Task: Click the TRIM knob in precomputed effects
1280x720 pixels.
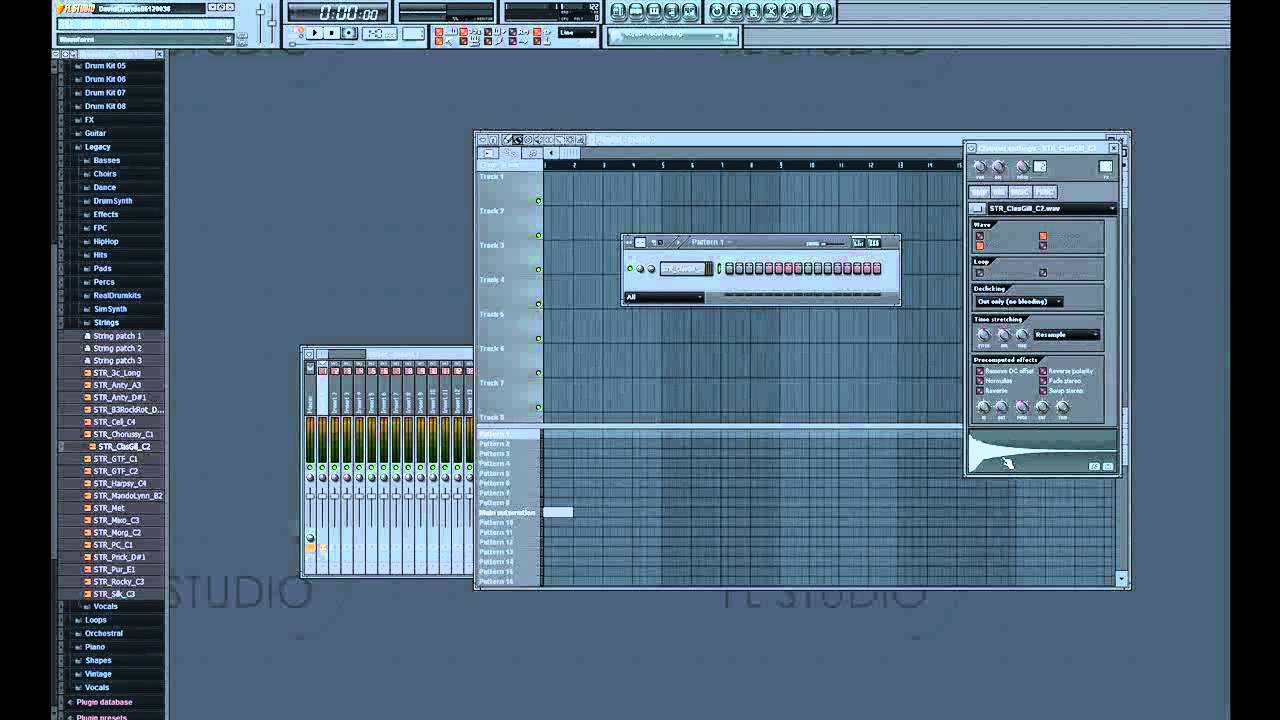Action: click(x=1062, y=407)
